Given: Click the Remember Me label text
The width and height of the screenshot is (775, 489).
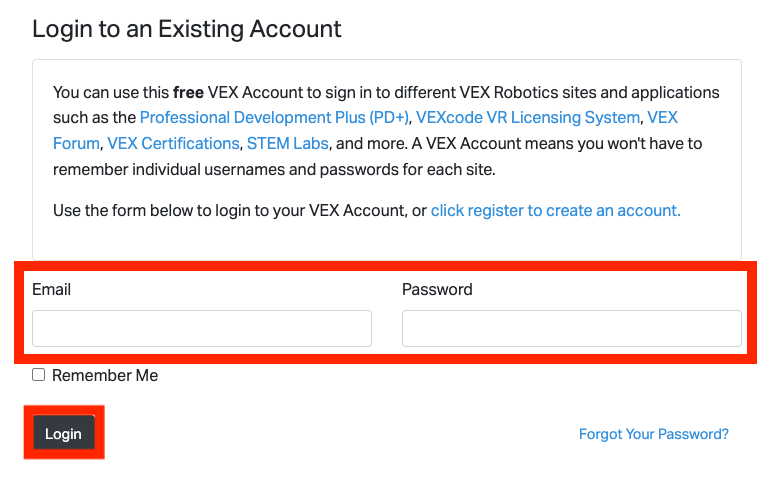Looking at the screenshot, I should tap(105, 376).
